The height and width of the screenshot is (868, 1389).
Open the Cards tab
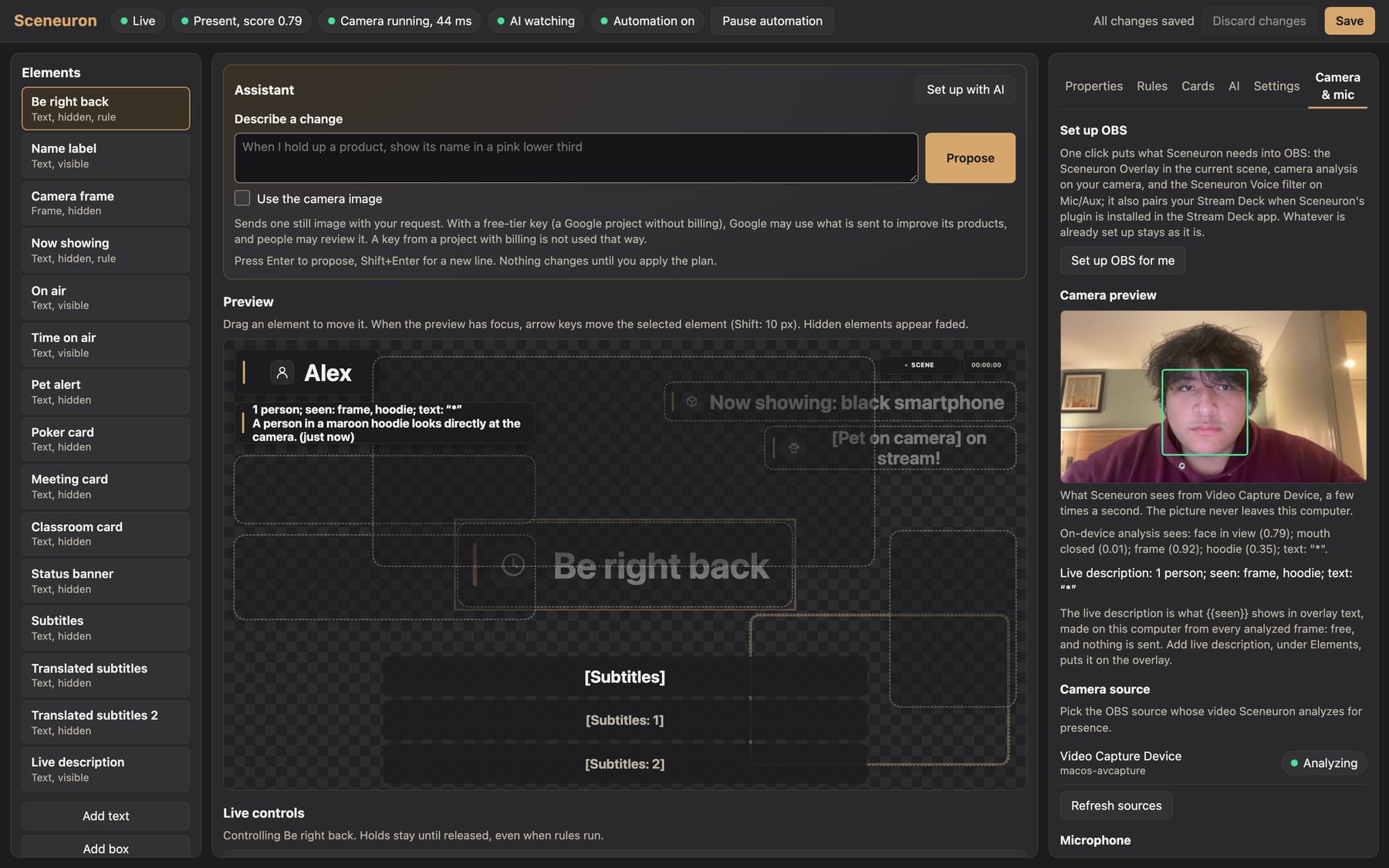[1198, 86]
